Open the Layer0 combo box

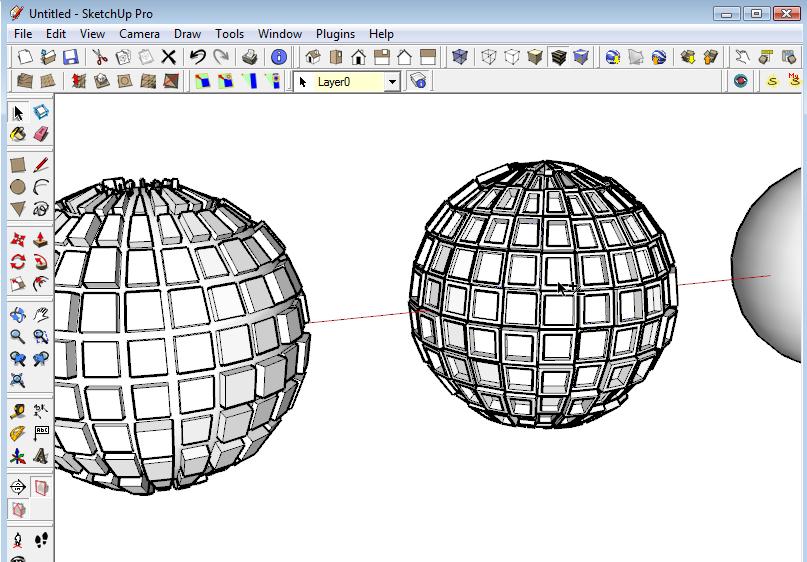(347, 82)
